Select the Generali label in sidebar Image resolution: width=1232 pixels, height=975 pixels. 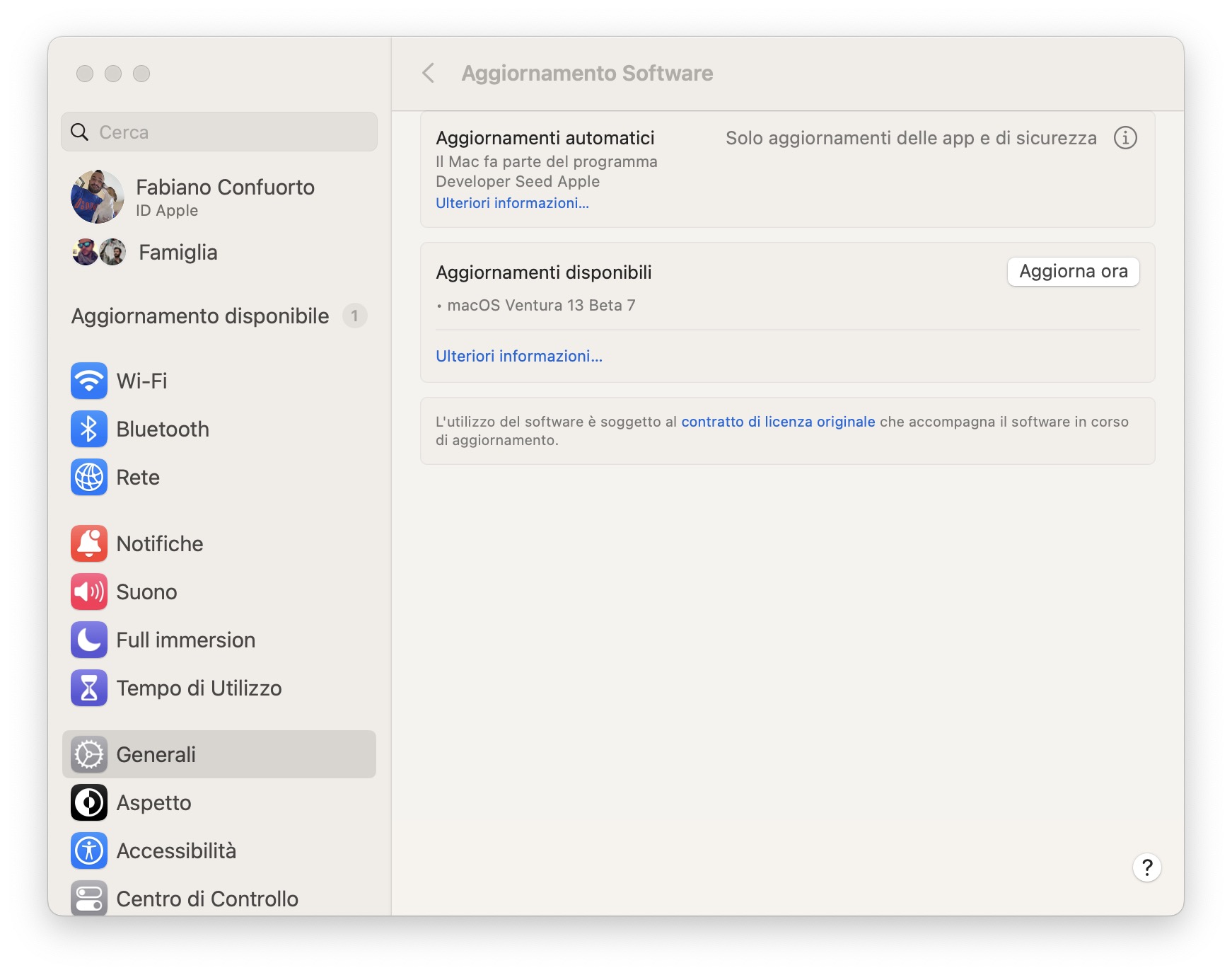click(156, 755)
